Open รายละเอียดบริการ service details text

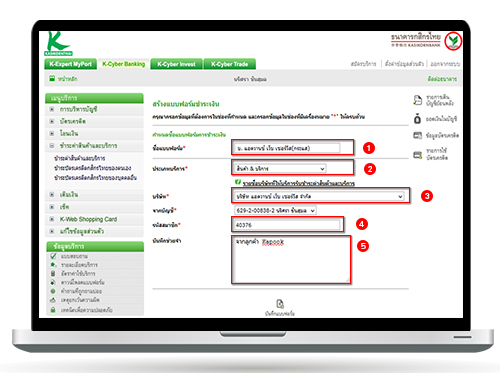click(x=79, y=265)
